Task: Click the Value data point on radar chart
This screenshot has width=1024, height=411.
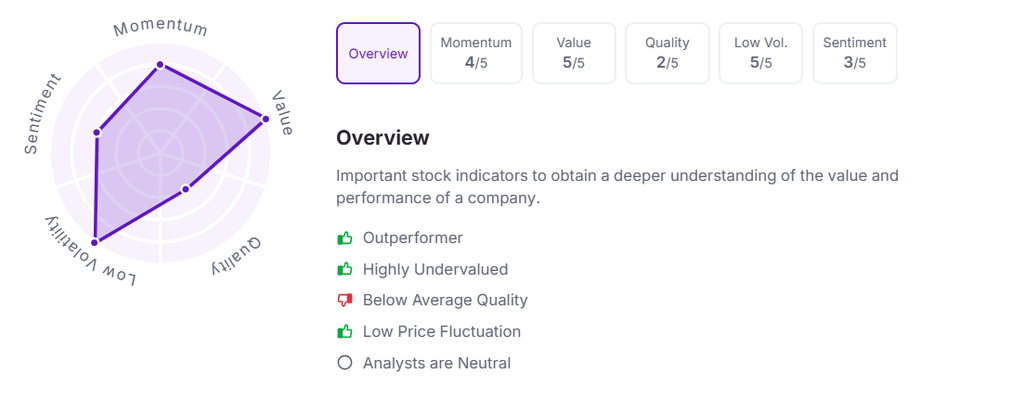Action: [265, 119]
